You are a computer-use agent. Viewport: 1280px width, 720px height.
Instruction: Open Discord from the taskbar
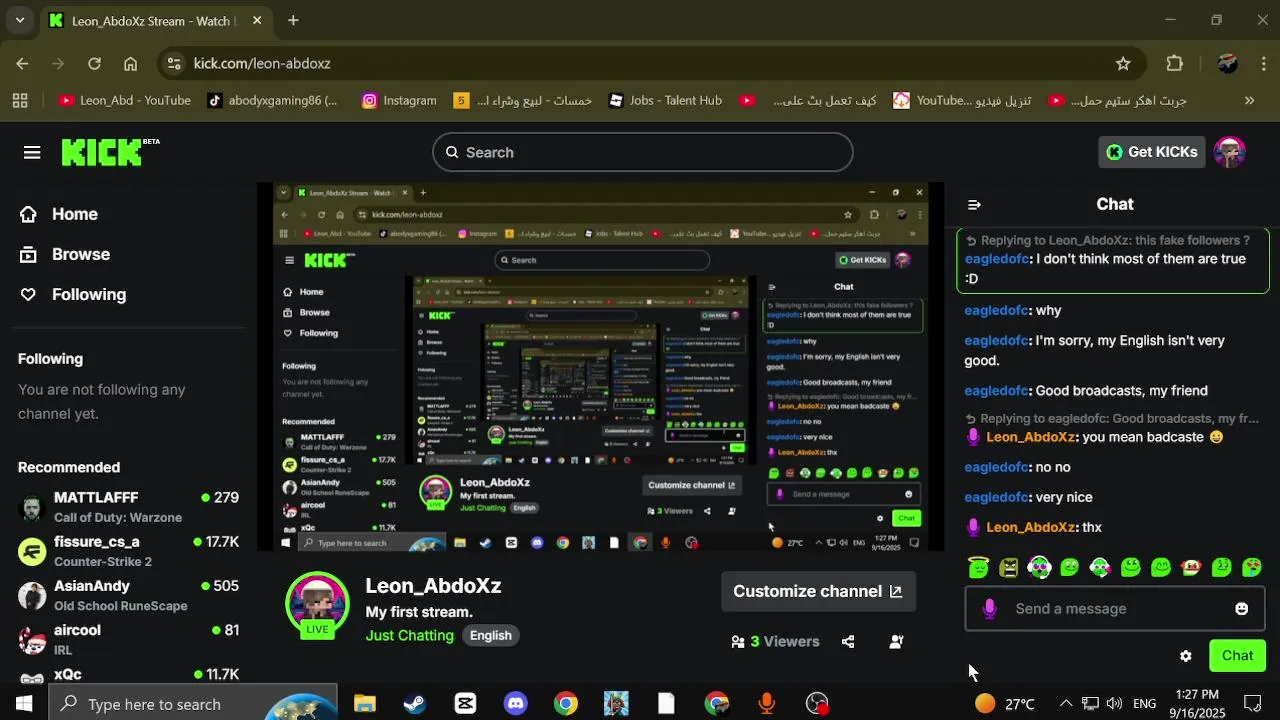pyautogui.click(x=515, y=704)
